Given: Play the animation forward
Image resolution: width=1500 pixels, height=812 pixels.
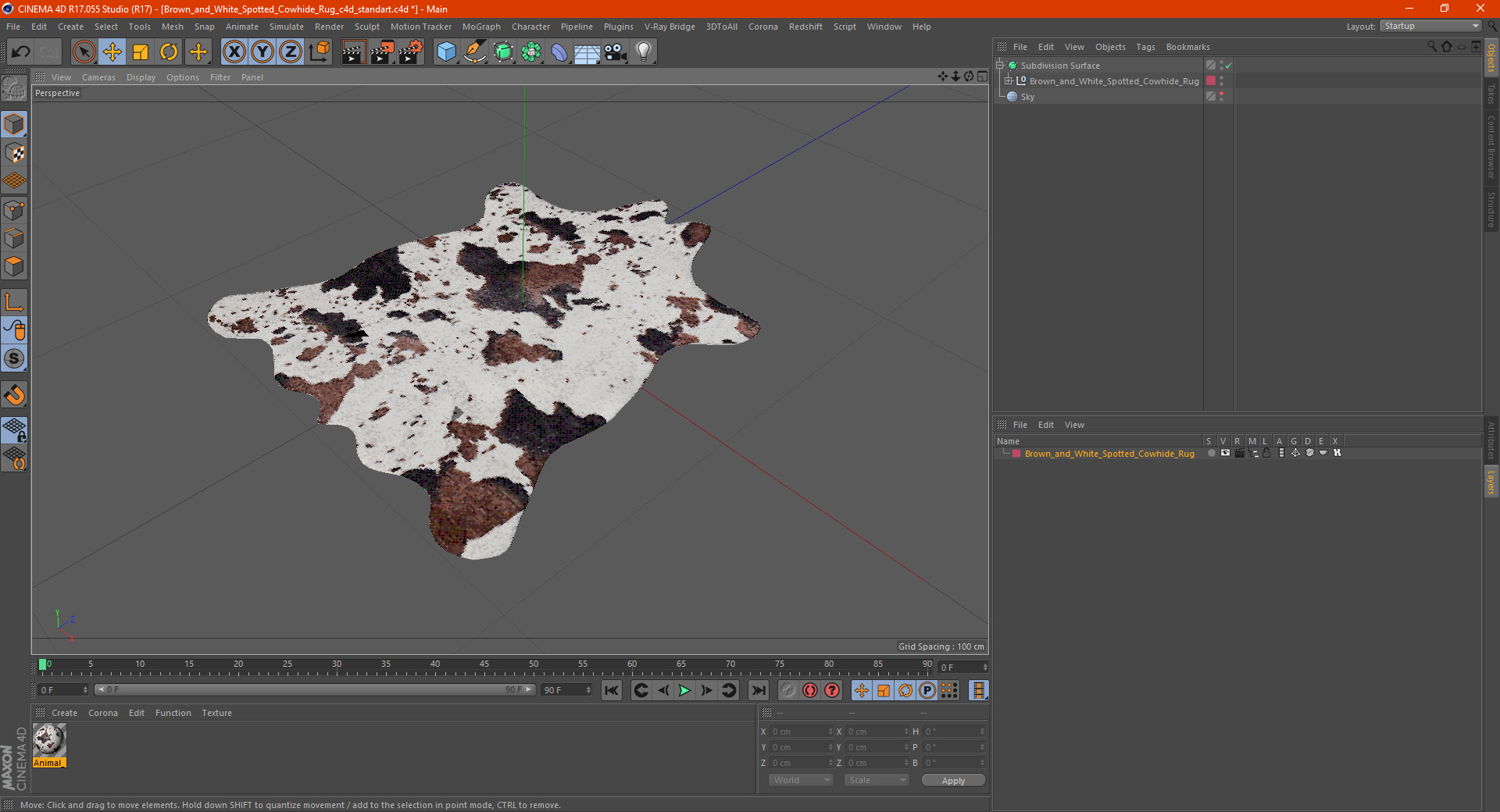Looking at the screenshot, I should (x=684, y=690).
